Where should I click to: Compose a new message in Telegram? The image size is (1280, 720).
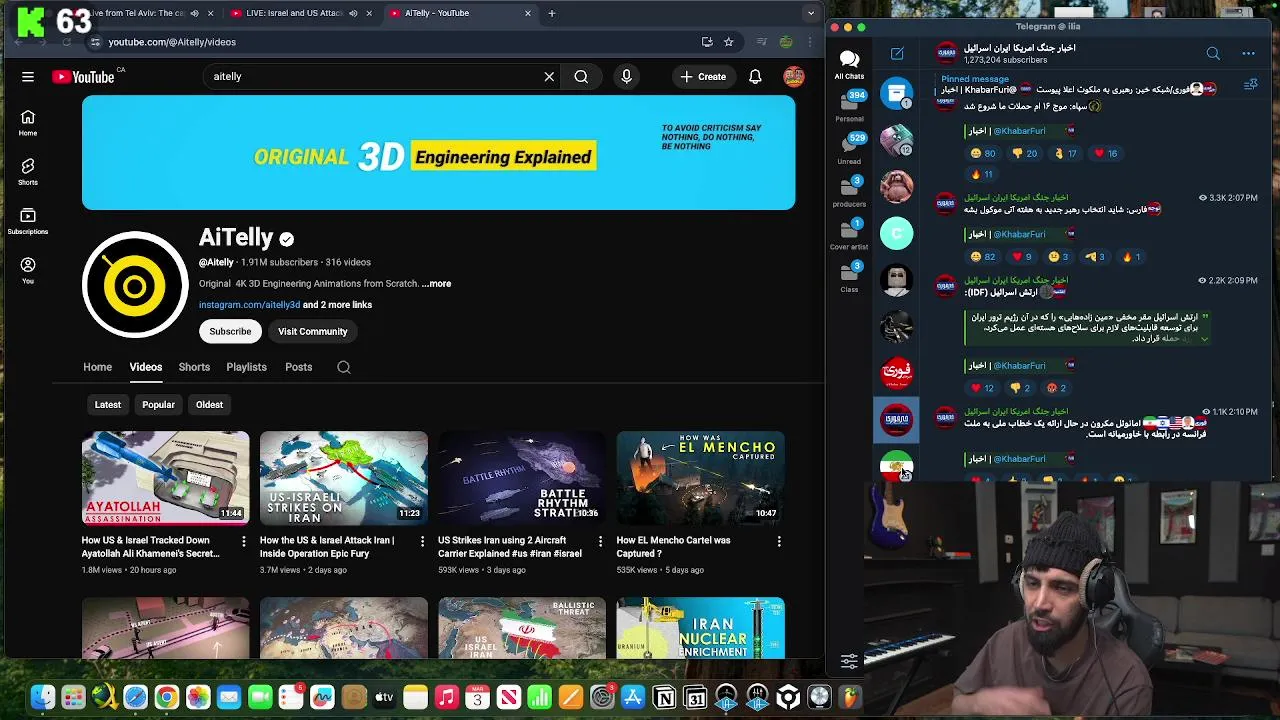tap(897, 53)
